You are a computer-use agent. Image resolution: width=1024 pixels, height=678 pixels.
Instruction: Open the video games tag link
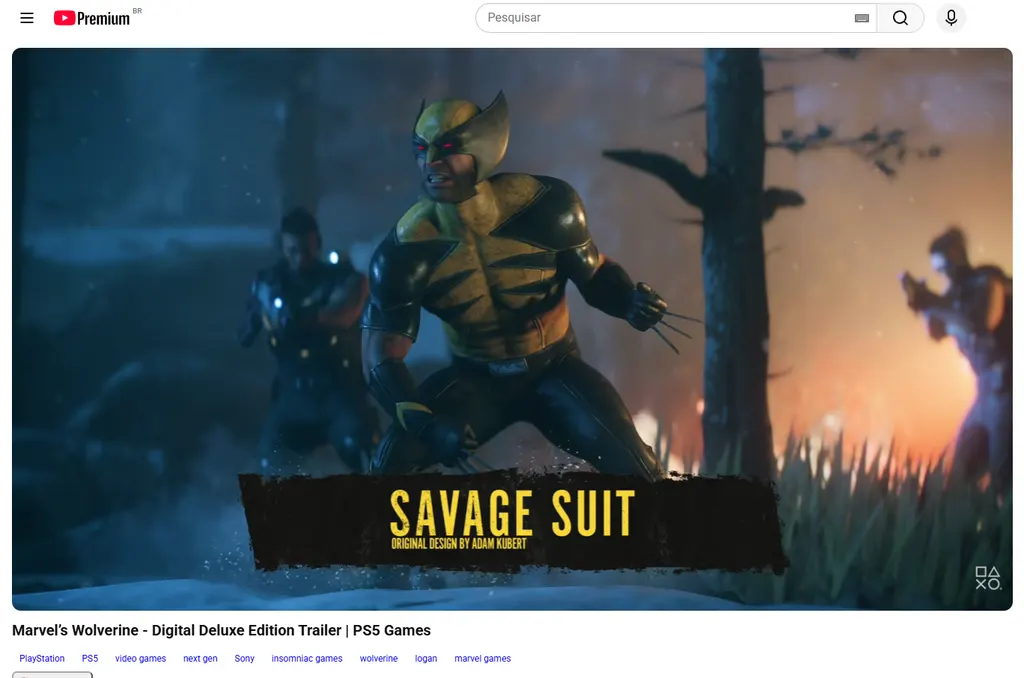point(140,658)
